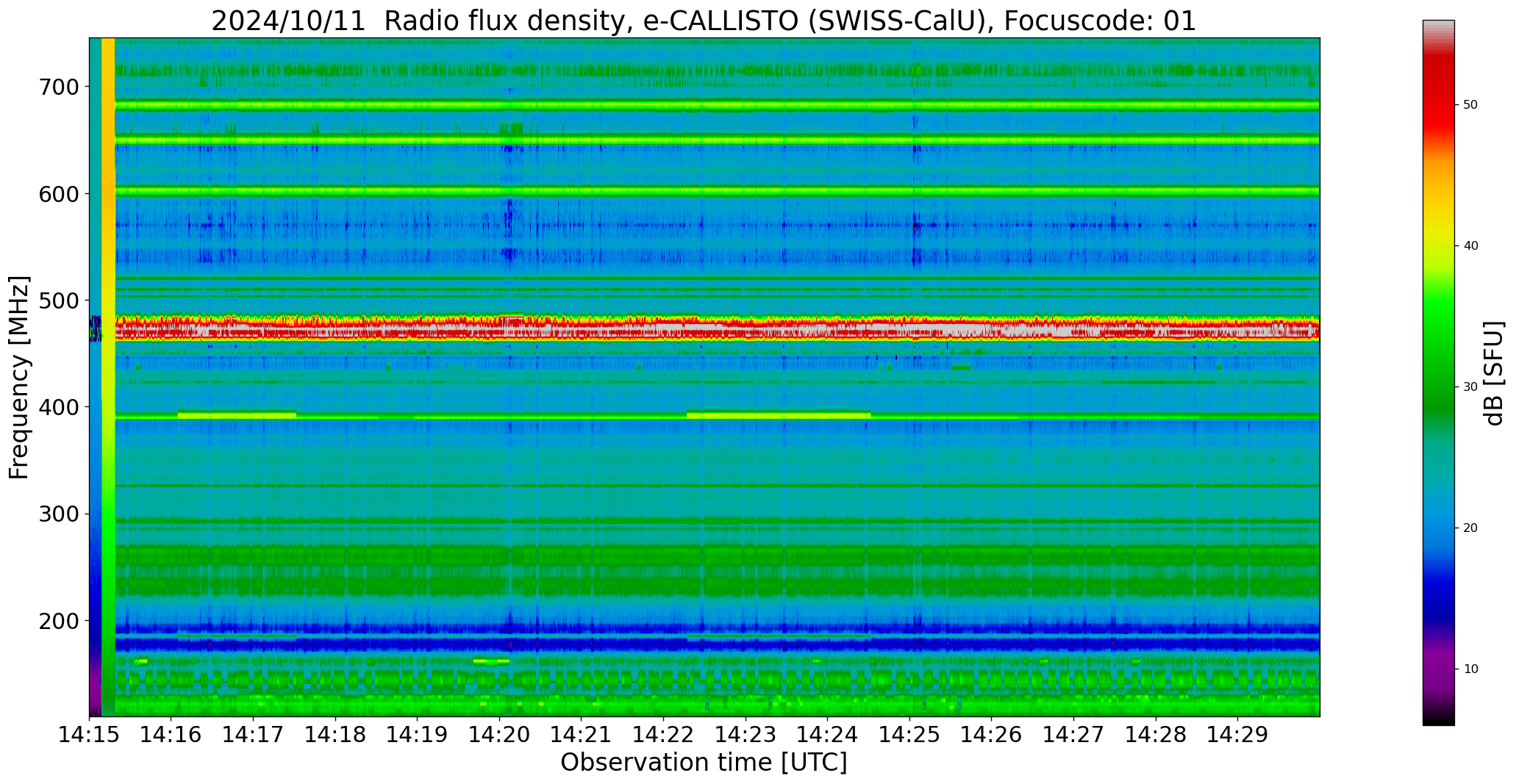Click the 14:23 time tick label
The height and width of the screenshot is (784, 1516).
[746, 734]
